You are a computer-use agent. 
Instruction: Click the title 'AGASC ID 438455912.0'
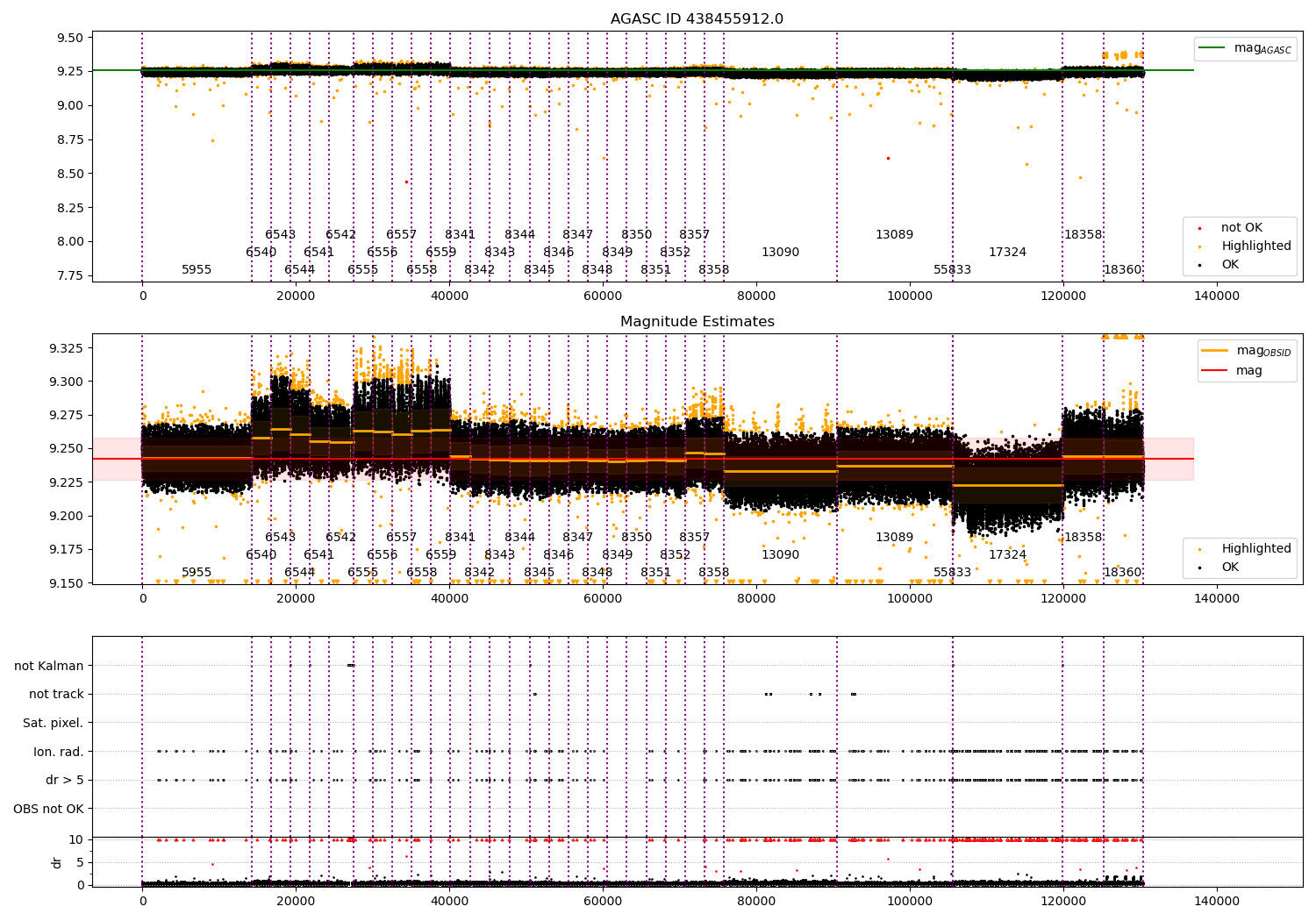tap(697, 19)
